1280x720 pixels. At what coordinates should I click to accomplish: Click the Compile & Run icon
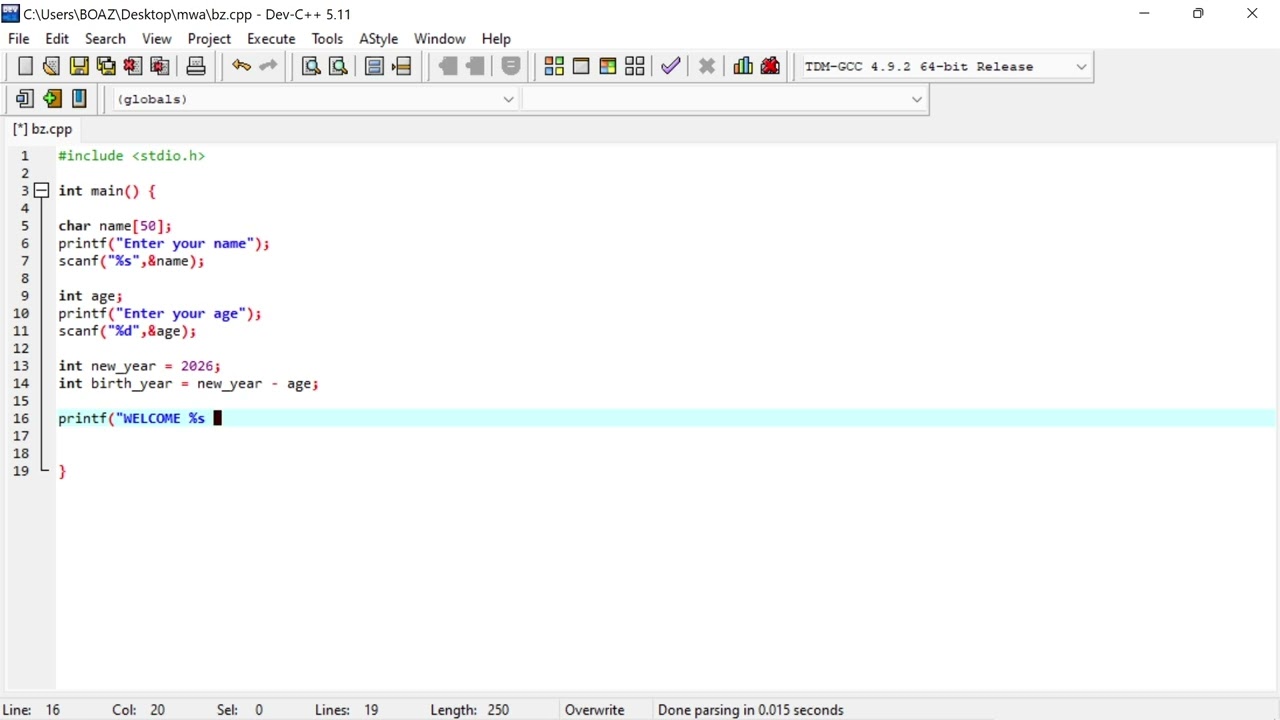[608, 66]
